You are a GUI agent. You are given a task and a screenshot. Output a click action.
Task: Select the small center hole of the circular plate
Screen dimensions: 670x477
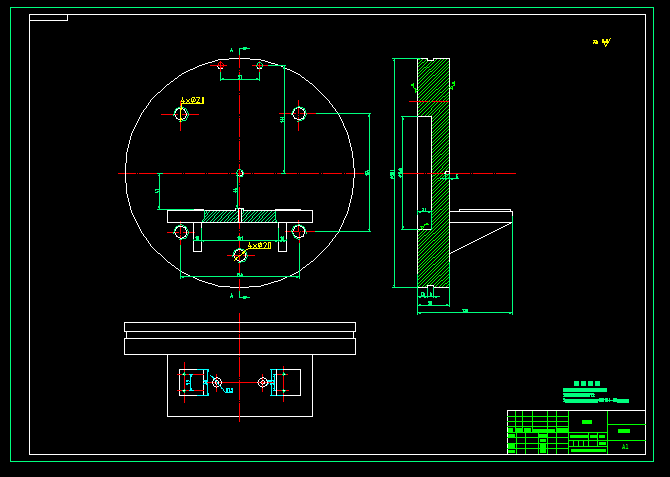click(x=240, y=173)
